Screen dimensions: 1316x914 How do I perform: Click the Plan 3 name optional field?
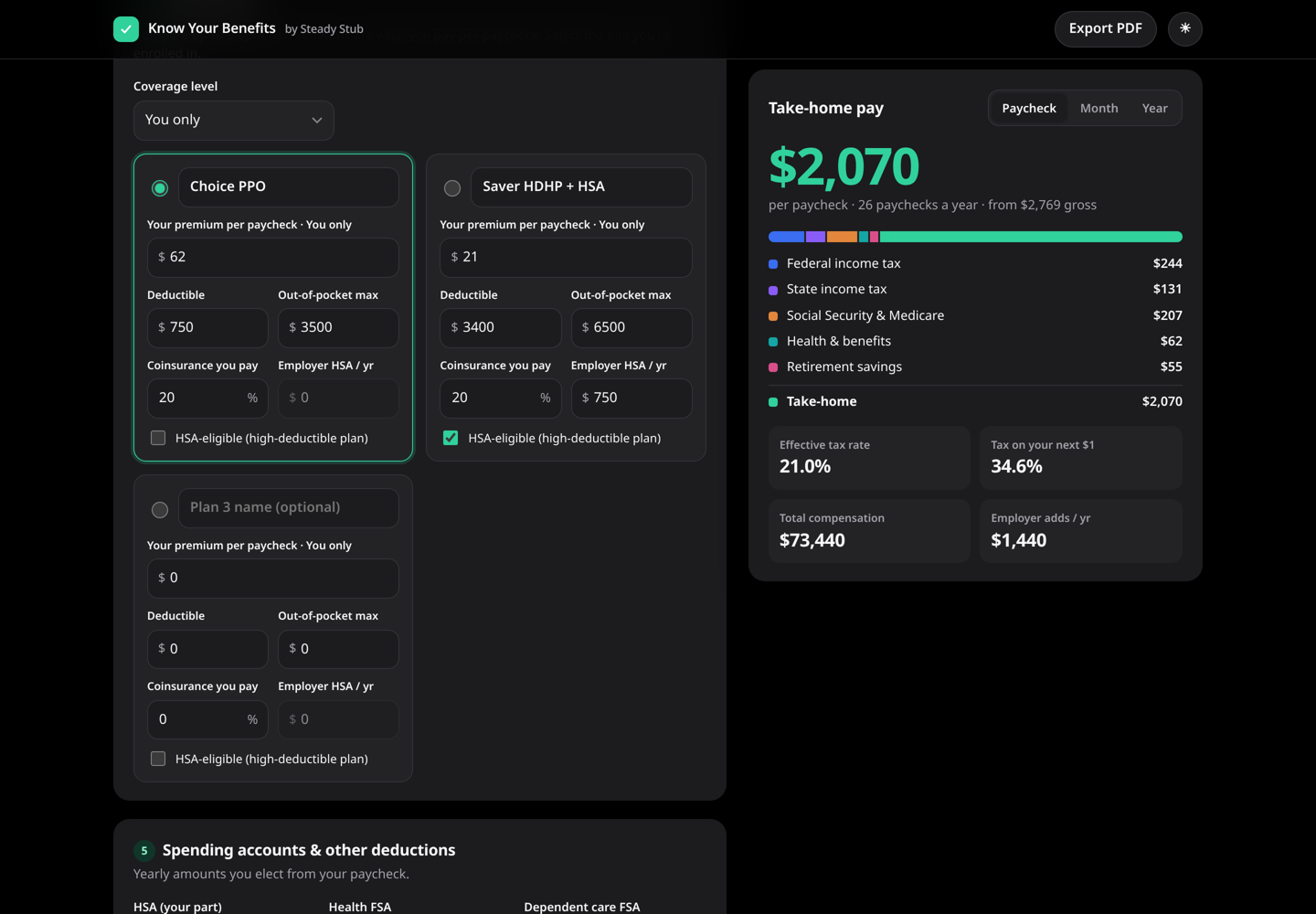pos(289,507)
